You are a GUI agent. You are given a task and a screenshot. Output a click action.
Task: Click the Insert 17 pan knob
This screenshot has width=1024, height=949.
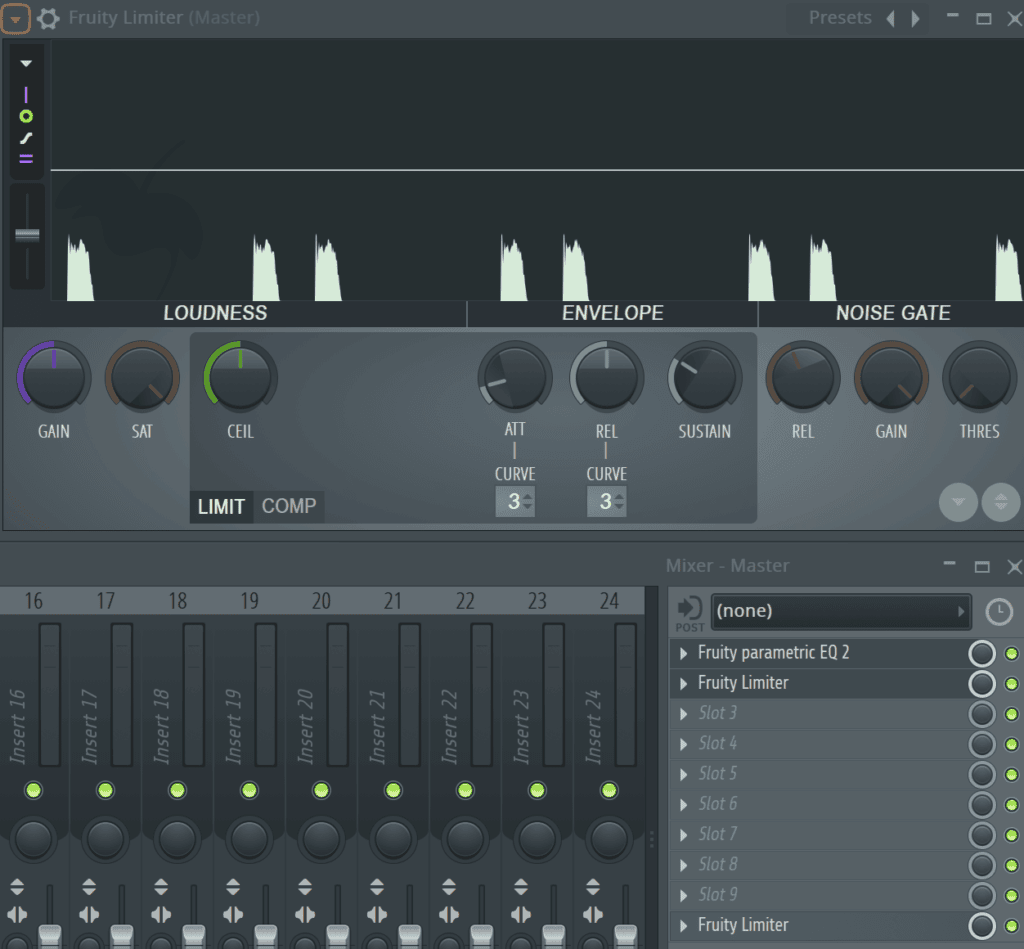105,839
